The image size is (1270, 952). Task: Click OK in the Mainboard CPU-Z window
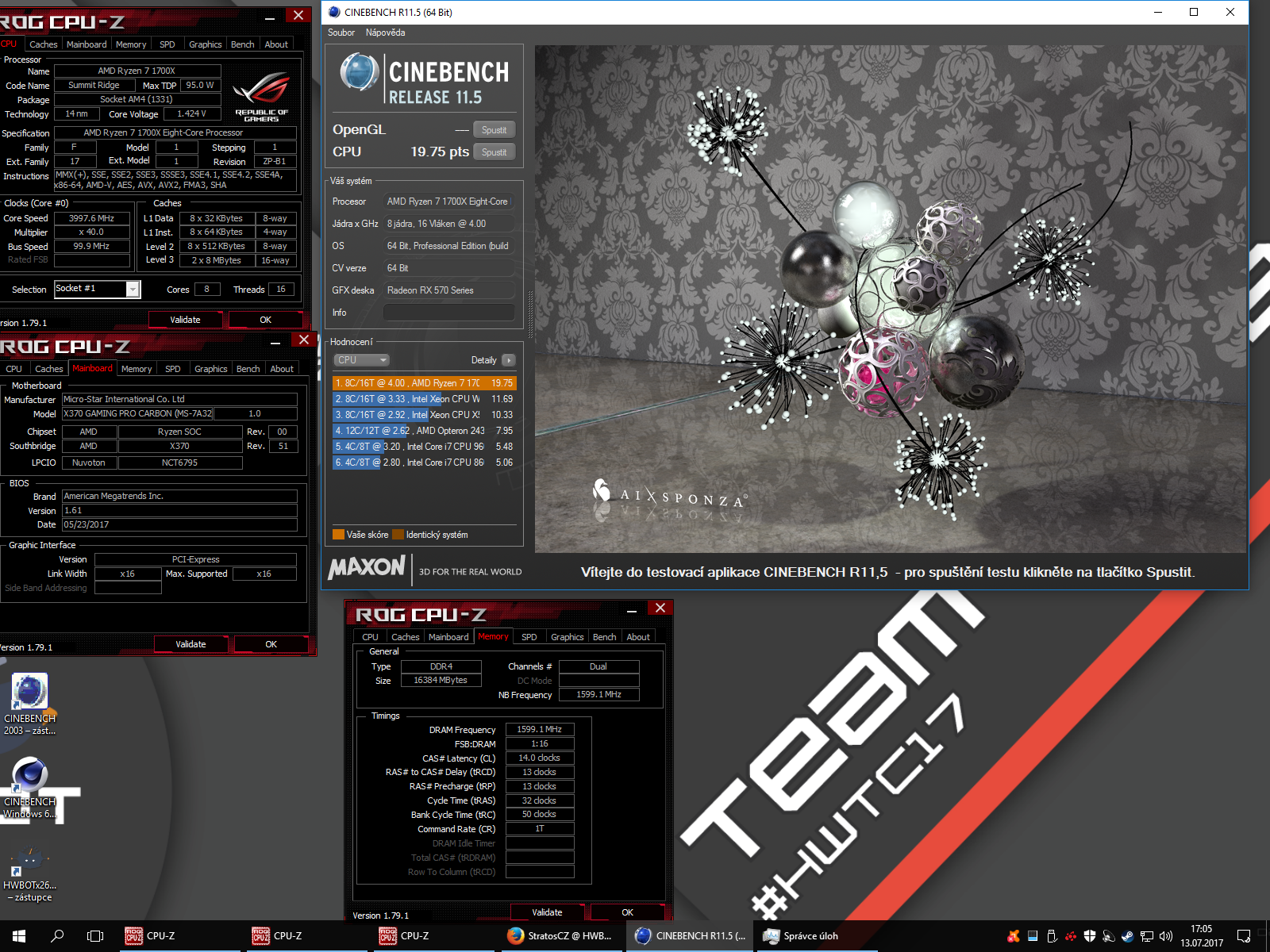271,644
